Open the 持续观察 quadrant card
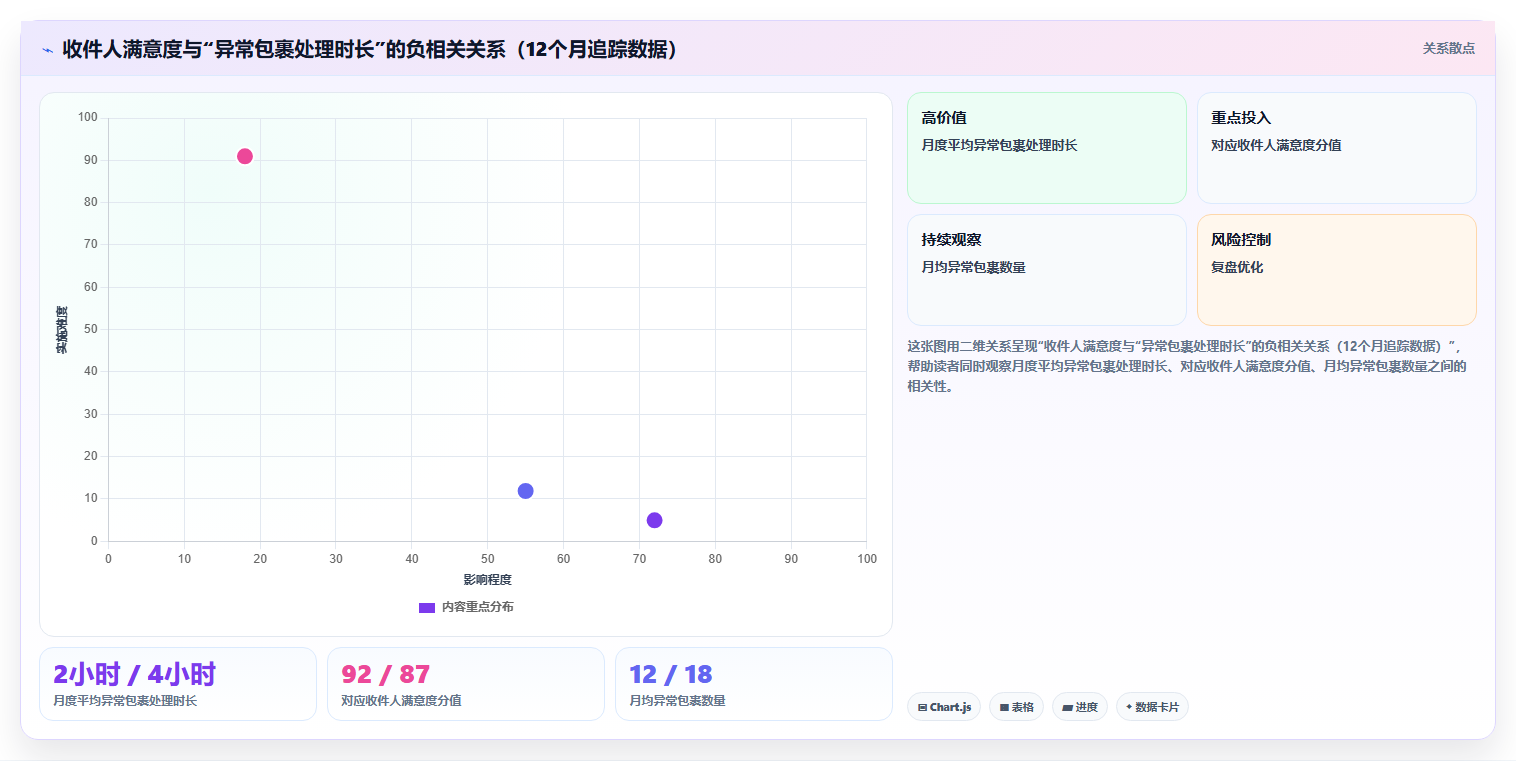Screen dimensions: 1516x761 [x=1047, y=270]
